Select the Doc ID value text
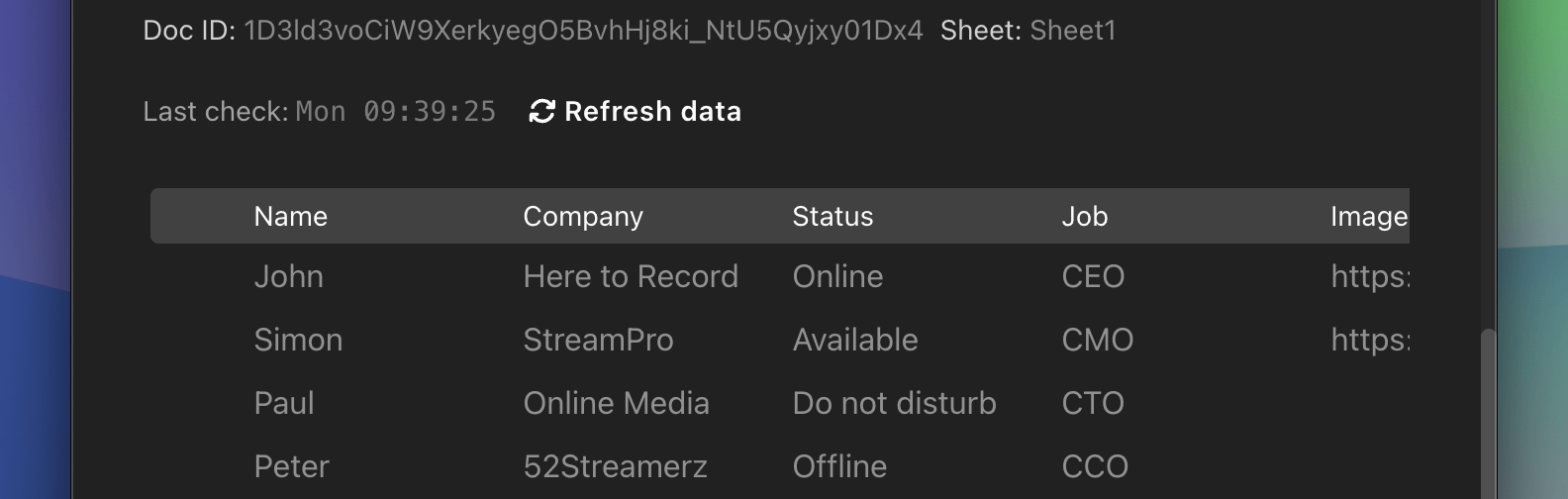Image resolution: width=1568 pixels, height=499 pixels. (x=583, y=31)
